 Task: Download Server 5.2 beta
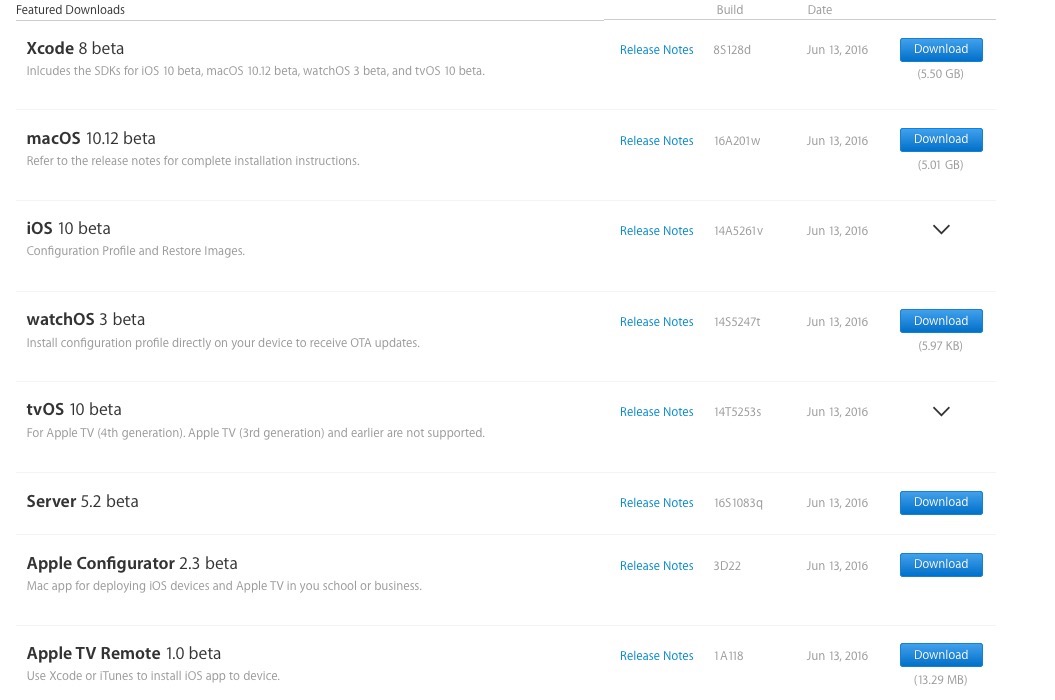pyautogui.click(x=941, y=502)
